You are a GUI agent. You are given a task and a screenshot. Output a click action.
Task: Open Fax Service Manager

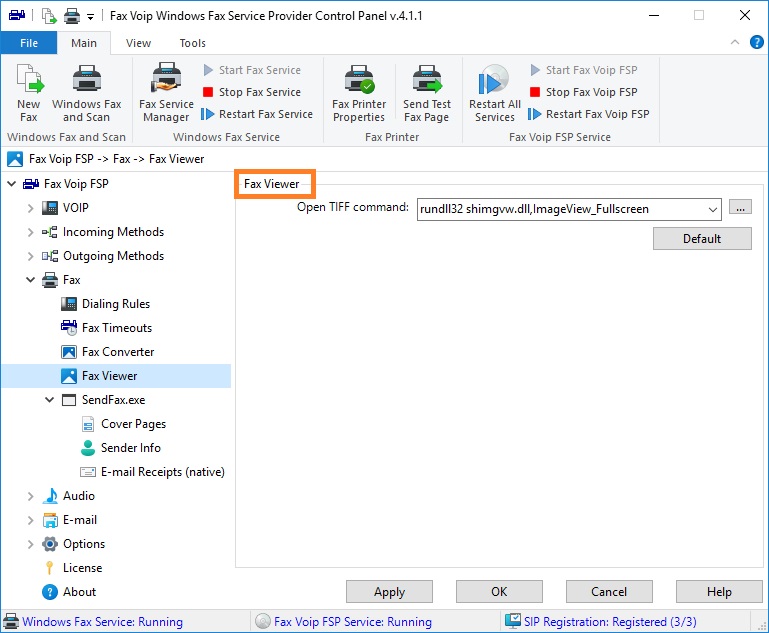[166, 93]
